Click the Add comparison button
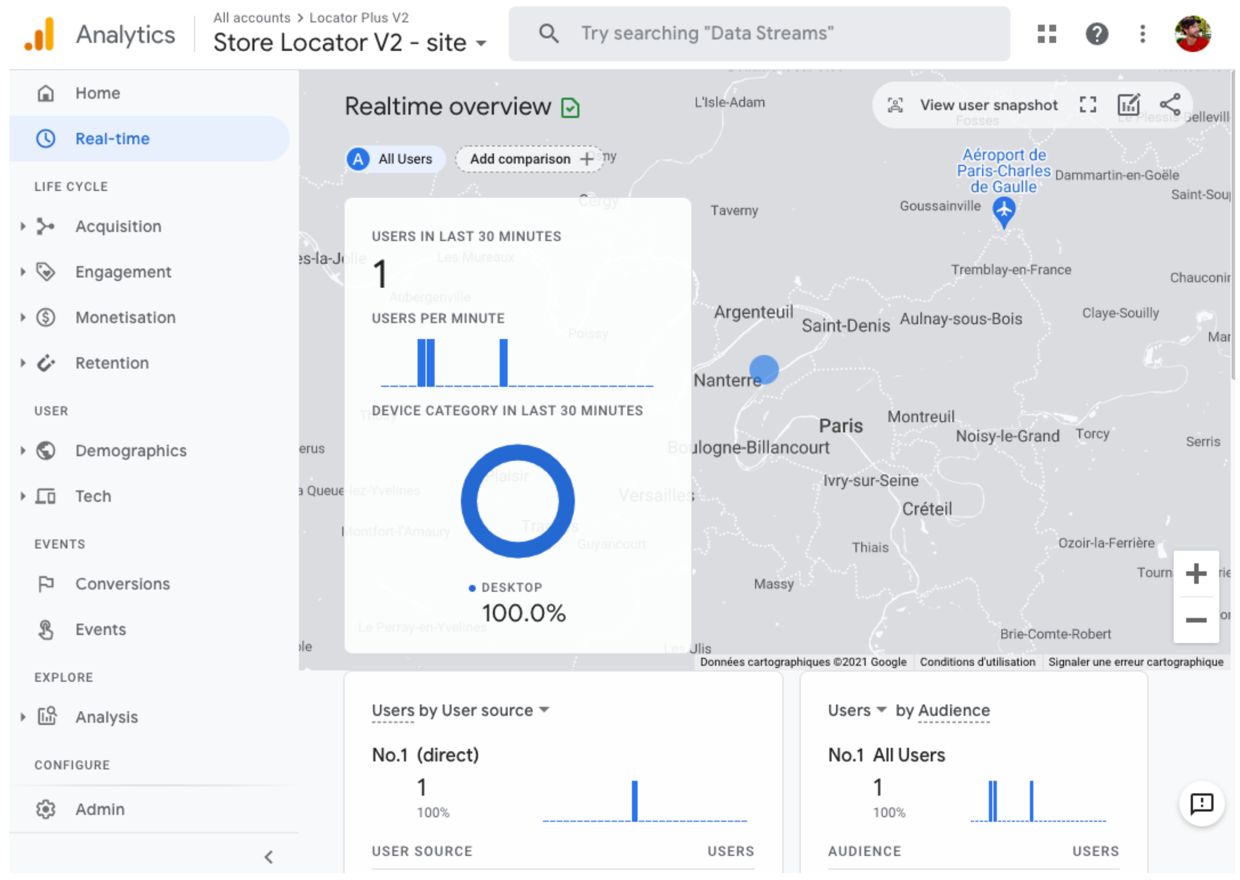 click(530, 159)
